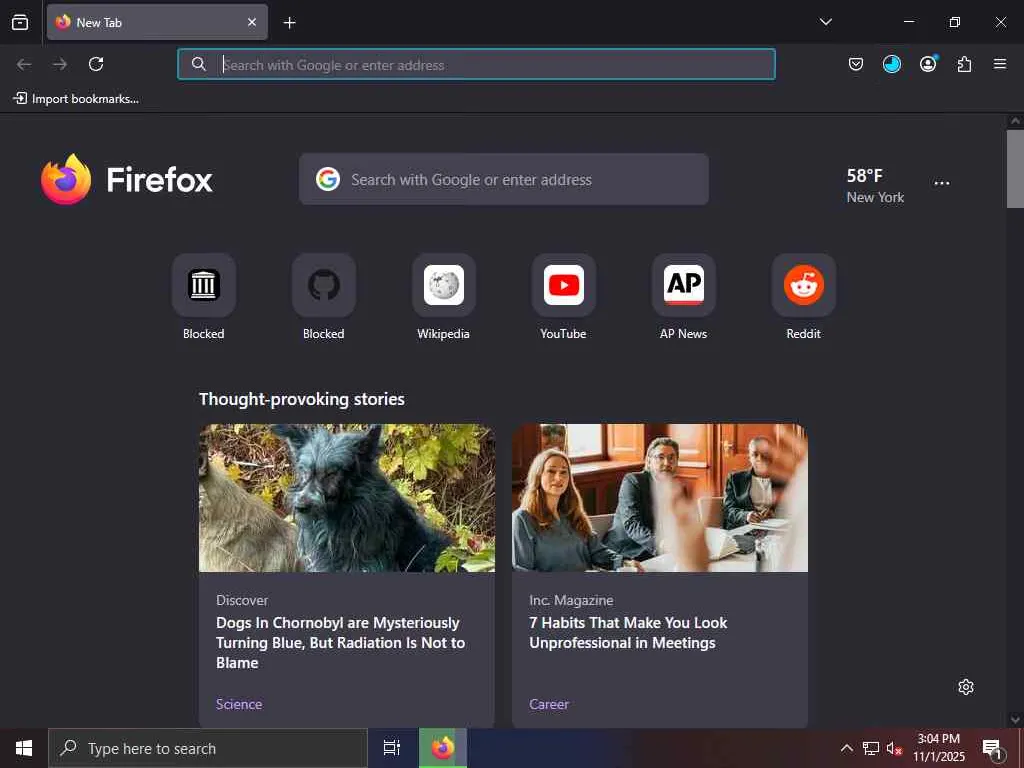Open the Save to Pocket icon

[x=856, y=64]
